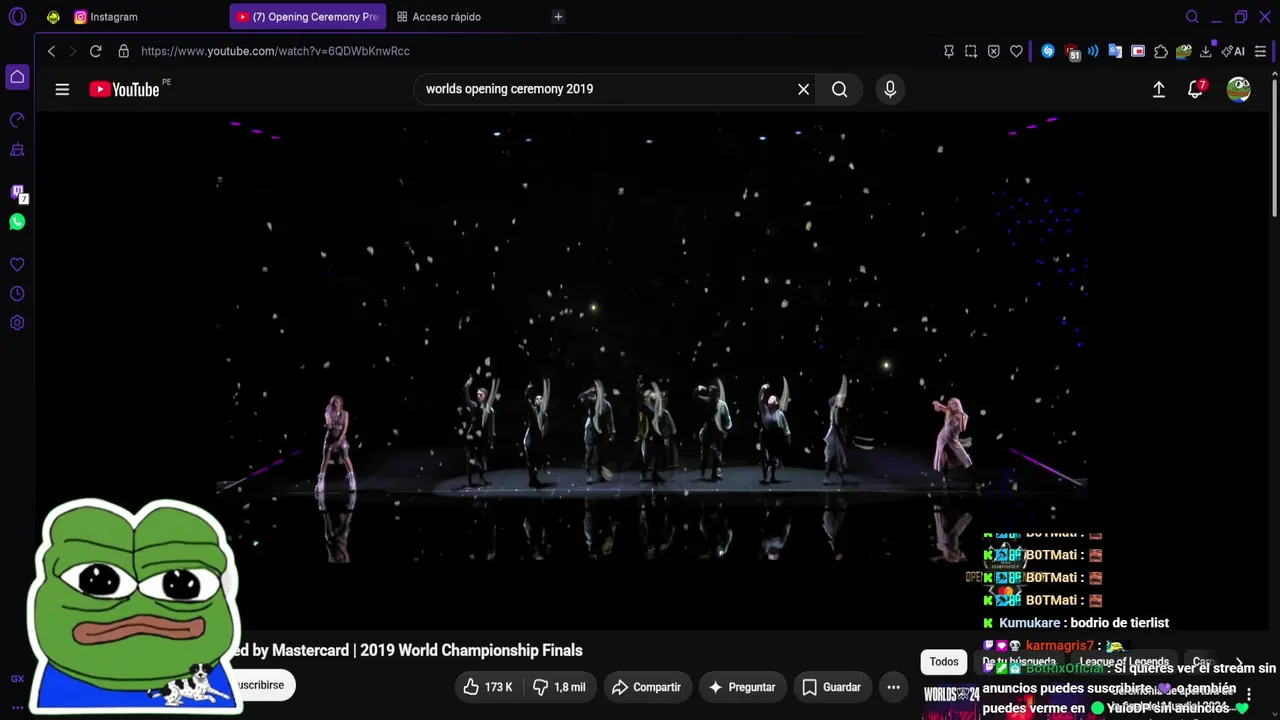Focus the address bar URL

point(275,51)
